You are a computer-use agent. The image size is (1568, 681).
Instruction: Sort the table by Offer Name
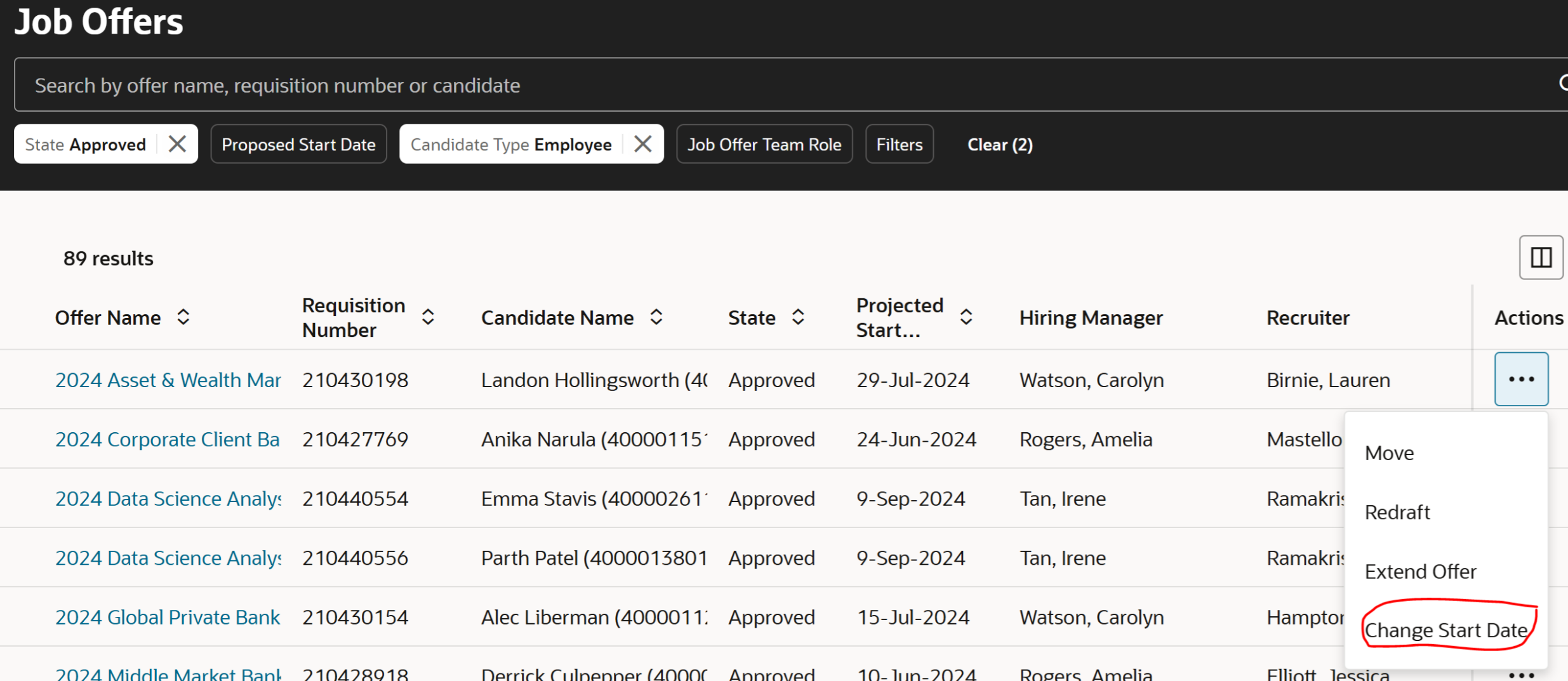click(183, 317)
